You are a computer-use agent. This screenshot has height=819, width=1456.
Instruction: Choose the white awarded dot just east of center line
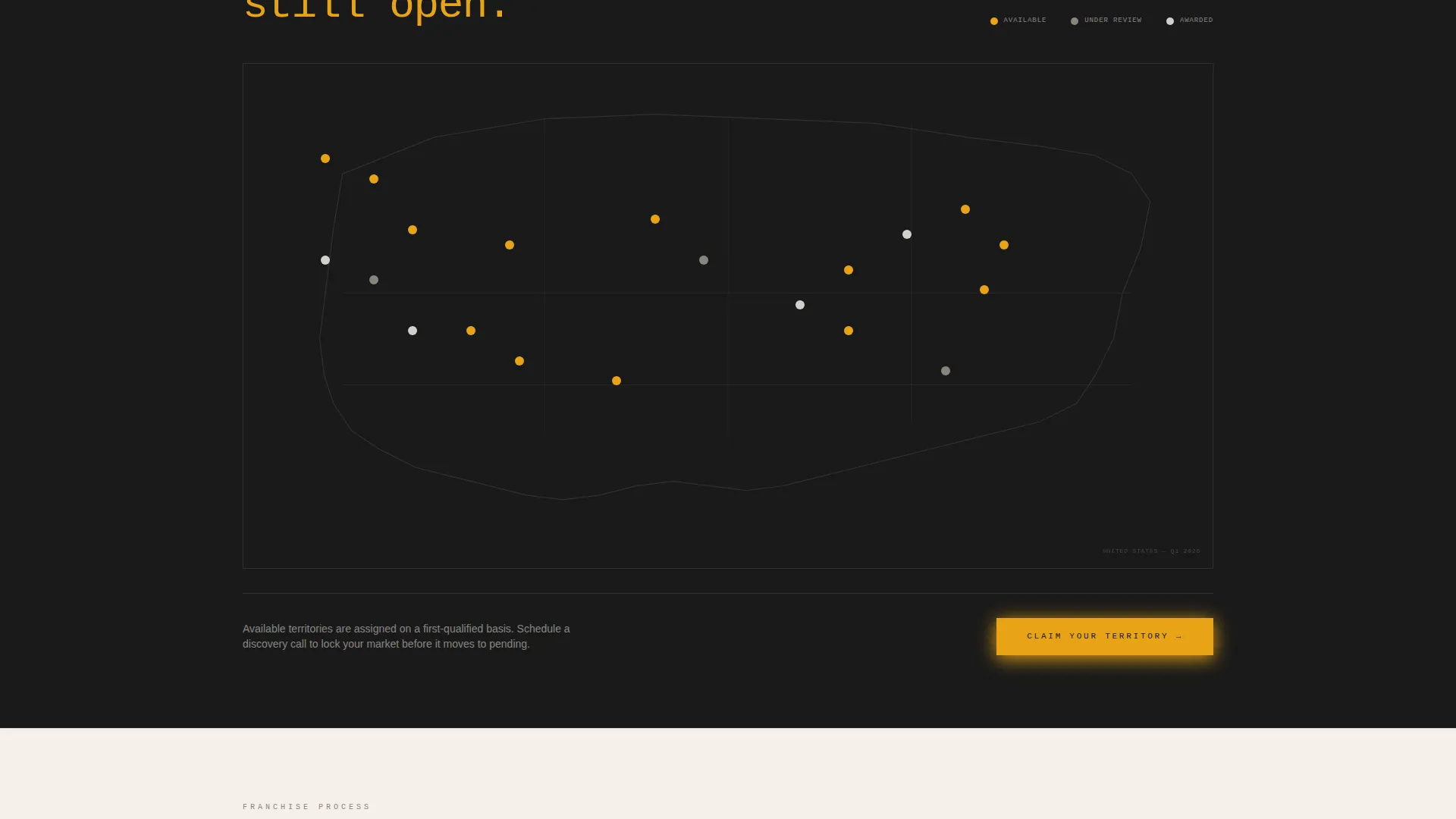pyautogui.click(x=800, y=305)
